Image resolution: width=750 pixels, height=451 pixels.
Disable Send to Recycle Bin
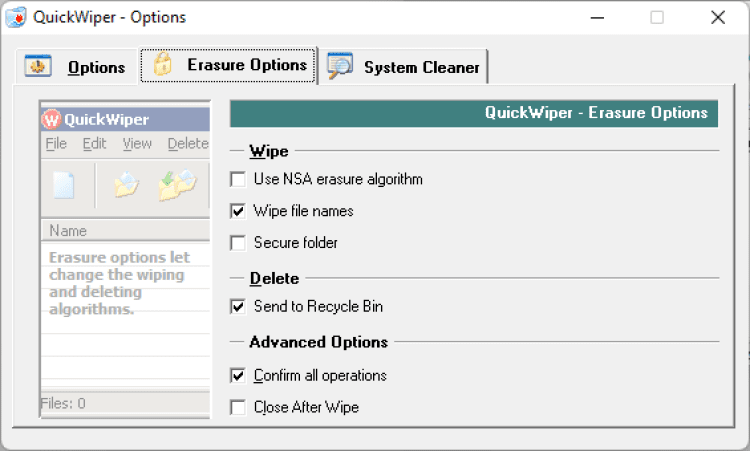click(x=238, y=306)
